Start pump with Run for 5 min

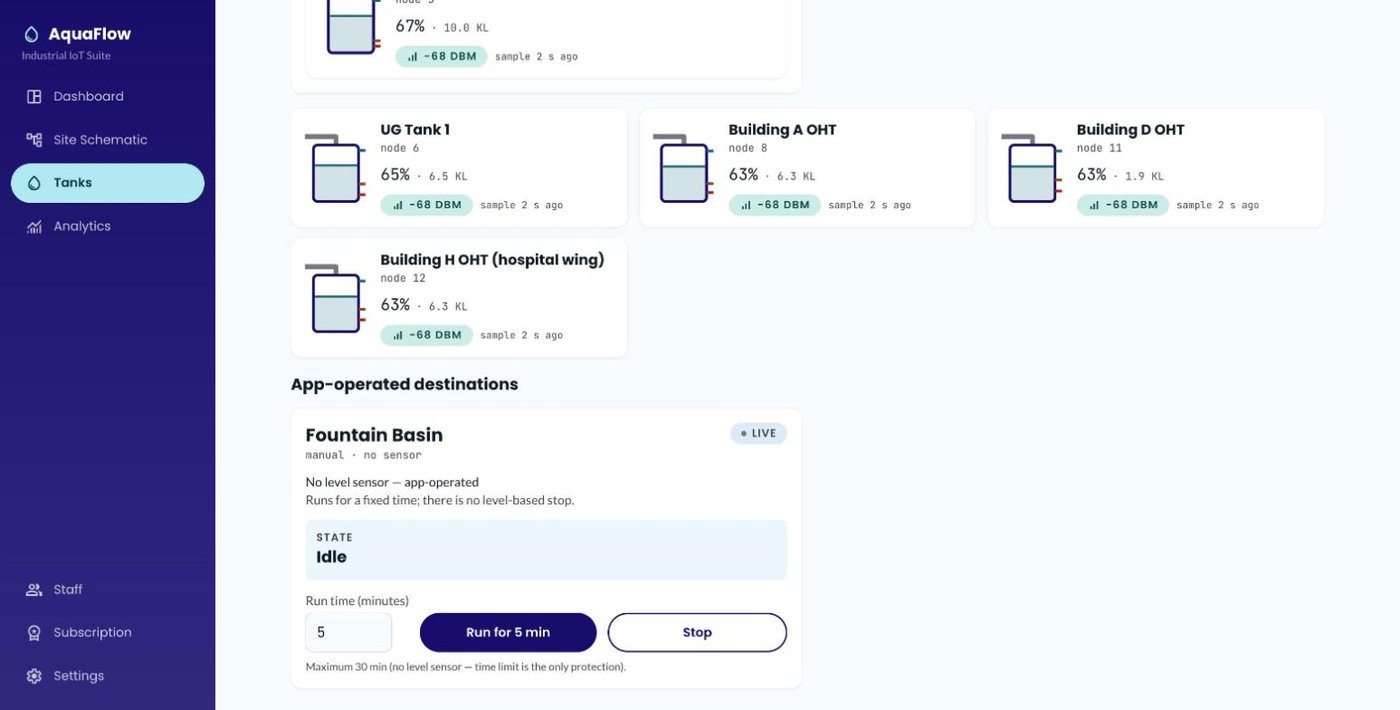pyautogui.click(x=508, y=633)
